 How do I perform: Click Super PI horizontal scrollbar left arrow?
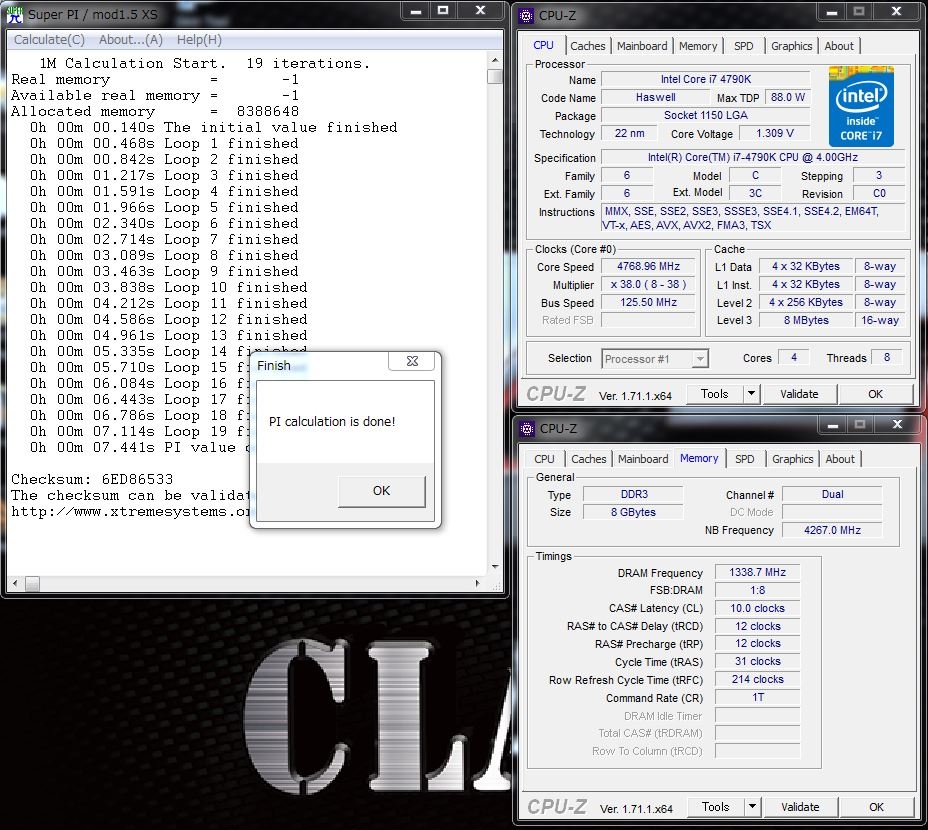pos(15,584)
